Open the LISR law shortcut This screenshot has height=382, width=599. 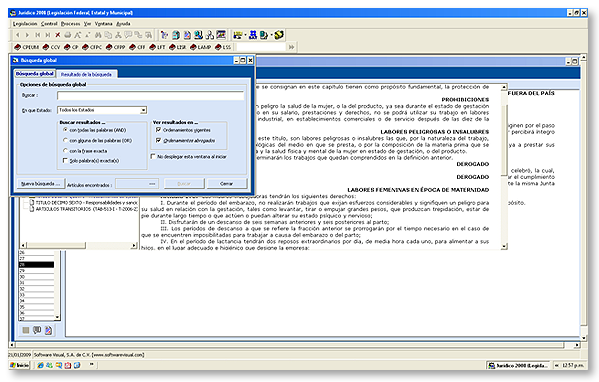pos(178,47)
